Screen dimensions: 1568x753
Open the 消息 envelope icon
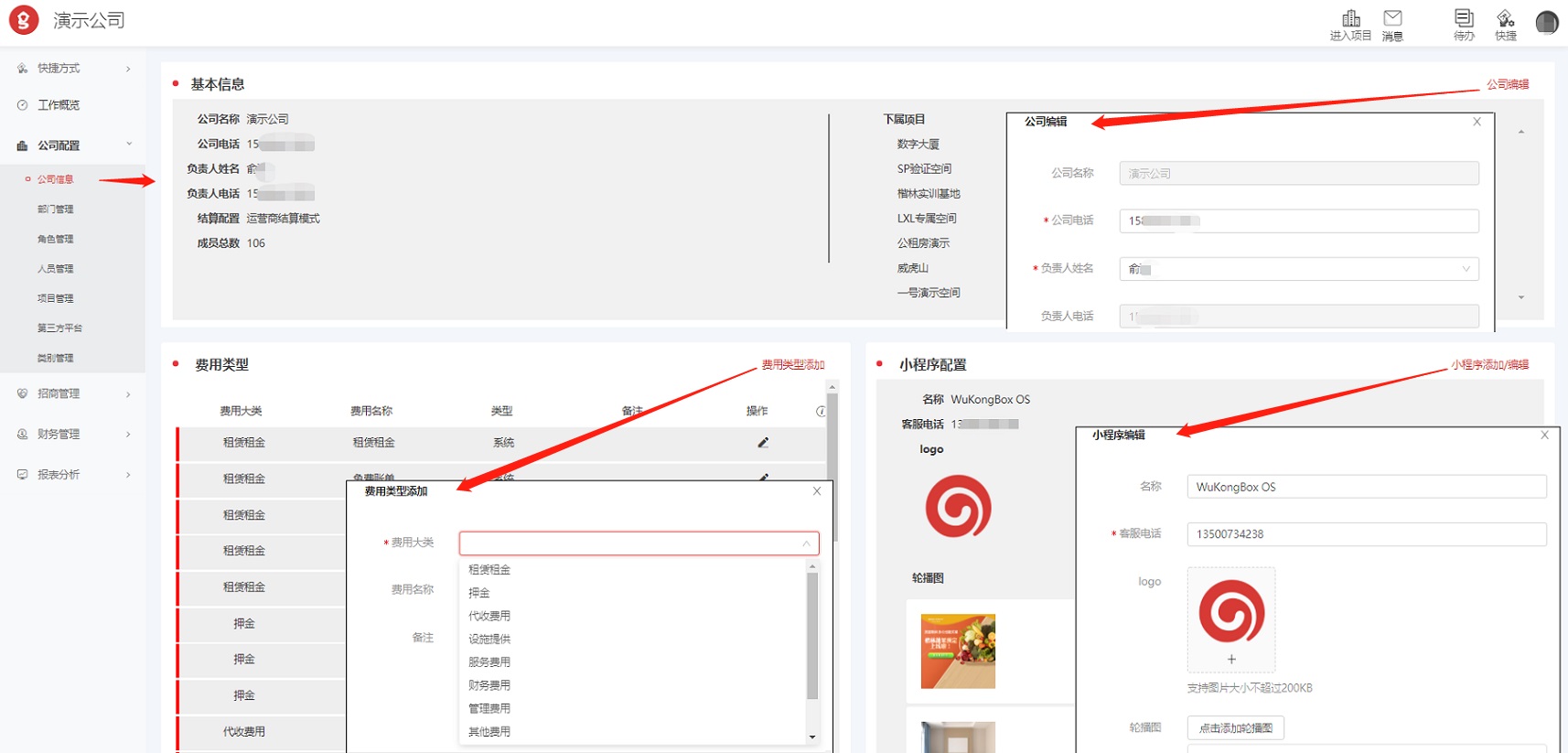pyautogui.click(x=1392, y=19)
